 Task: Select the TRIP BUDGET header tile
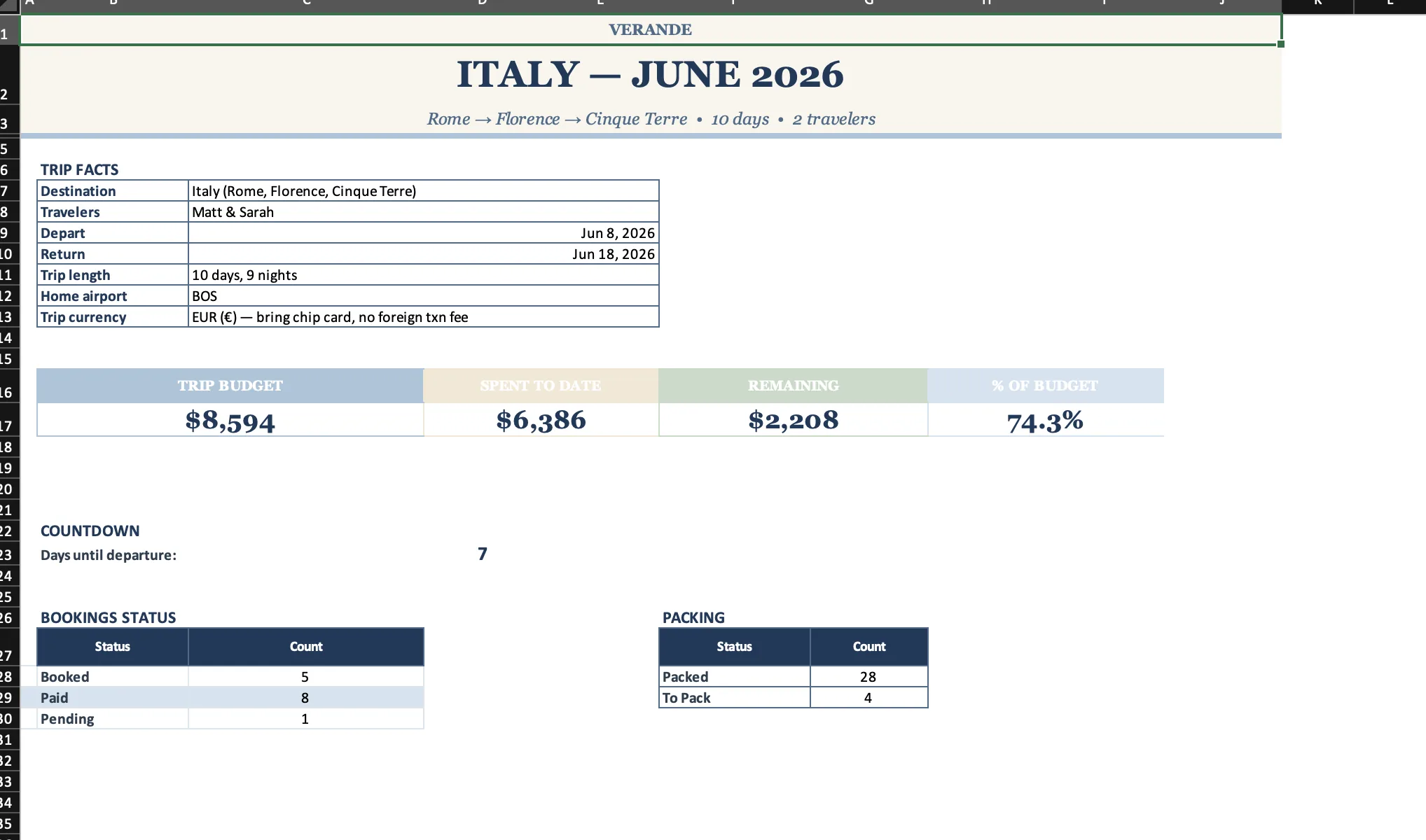click(x=230, y=386)
